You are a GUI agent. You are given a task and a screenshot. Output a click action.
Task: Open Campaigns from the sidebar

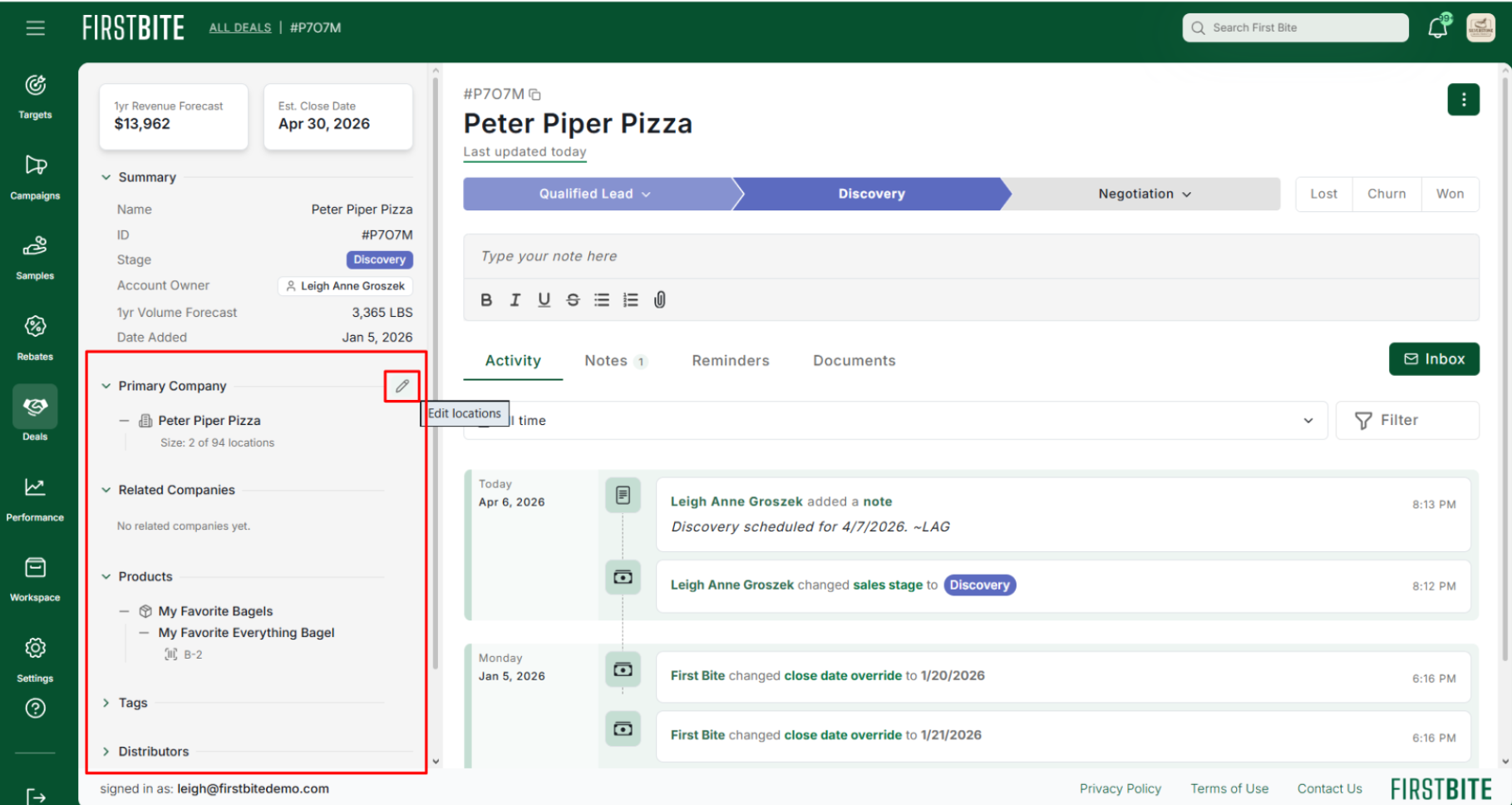point(35,177)
